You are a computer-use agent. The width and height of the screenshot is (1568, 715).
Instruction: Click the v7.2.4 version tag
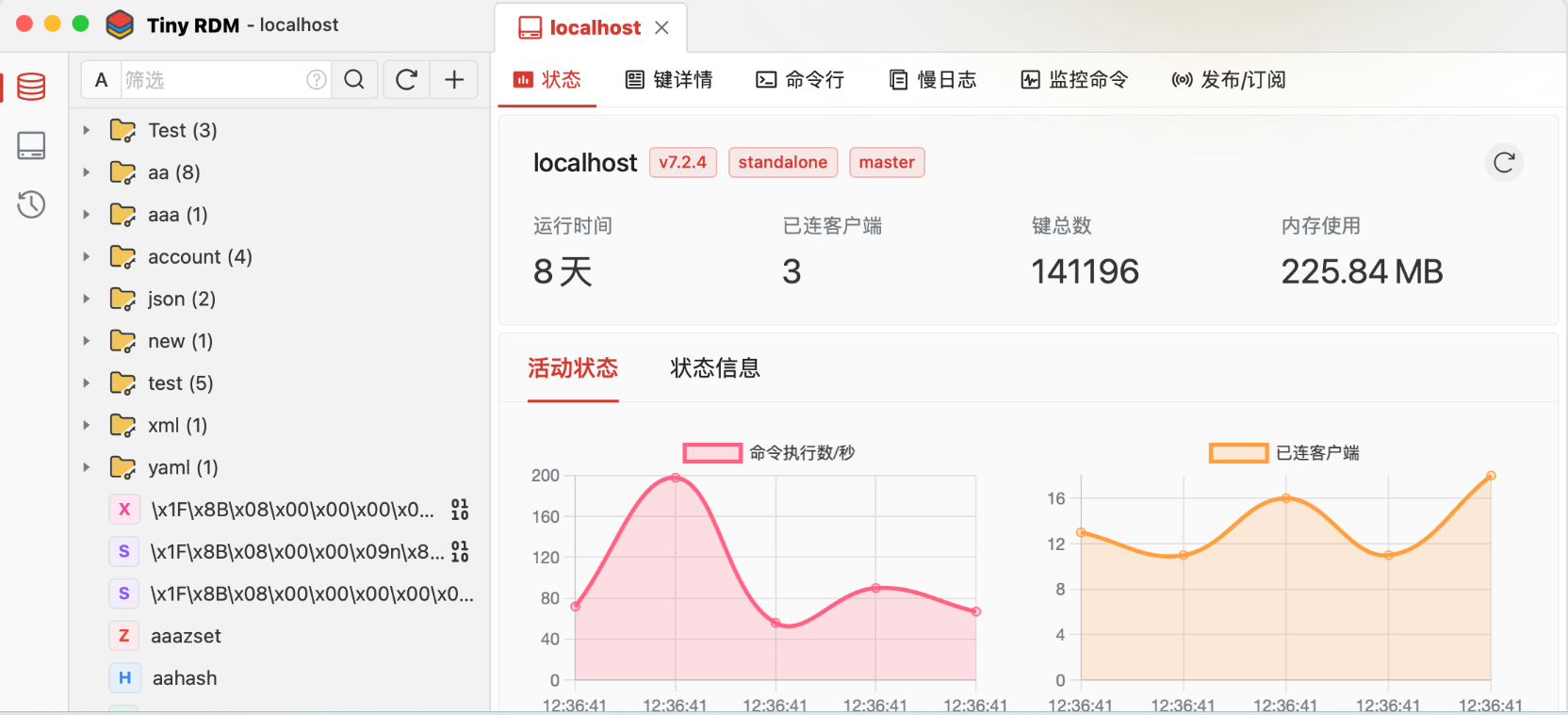[683, 162]
